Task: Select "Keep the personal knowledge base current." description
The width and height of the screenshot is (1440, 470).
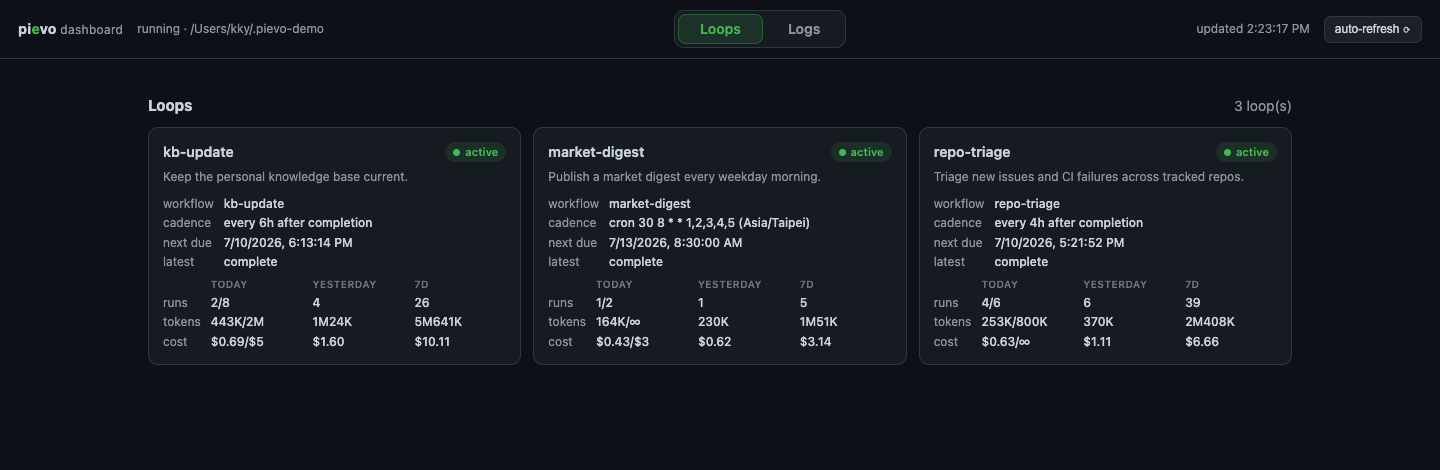Action: [285, 177]
